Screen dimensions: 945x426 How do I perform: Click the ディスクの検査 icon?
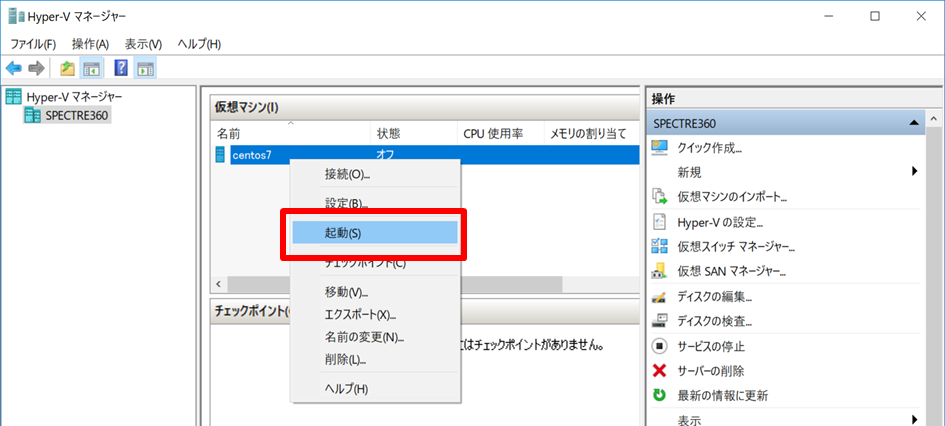tap(660, 321)
